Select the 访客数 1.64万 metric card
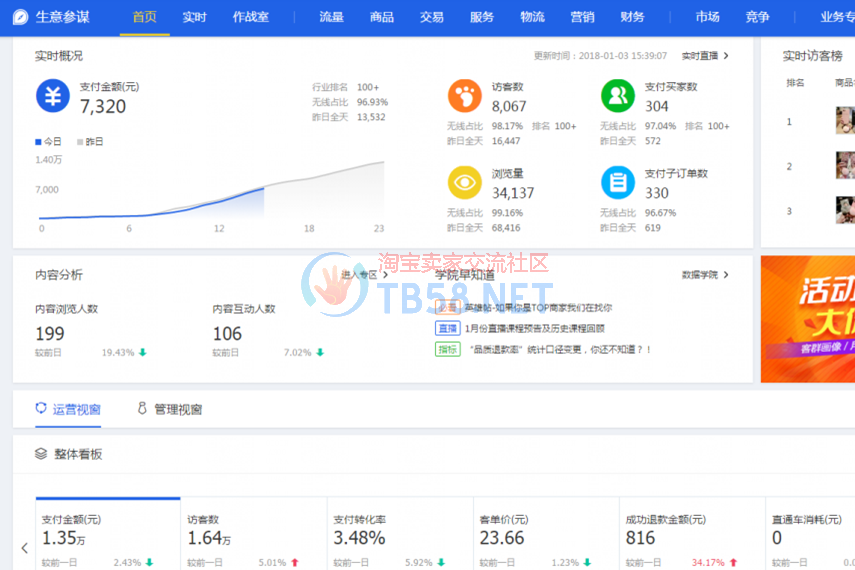 [x=254, y=535]
